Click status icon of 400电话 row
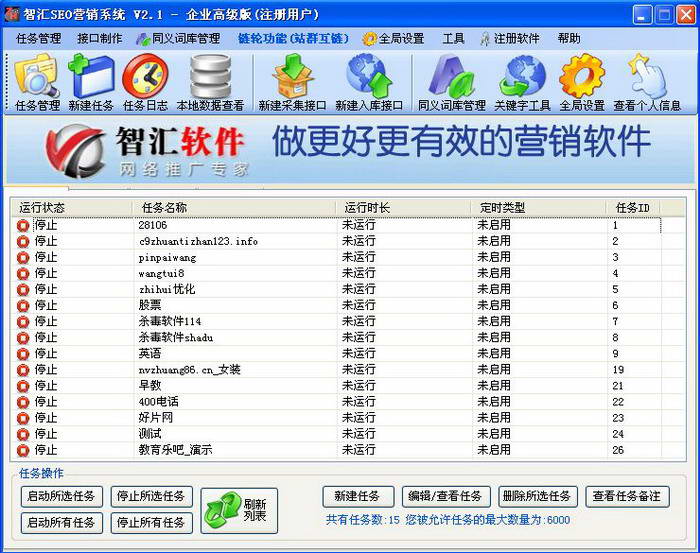Viewport: 700px width, 553px height. pyautogui.click(x=23, y=402)
